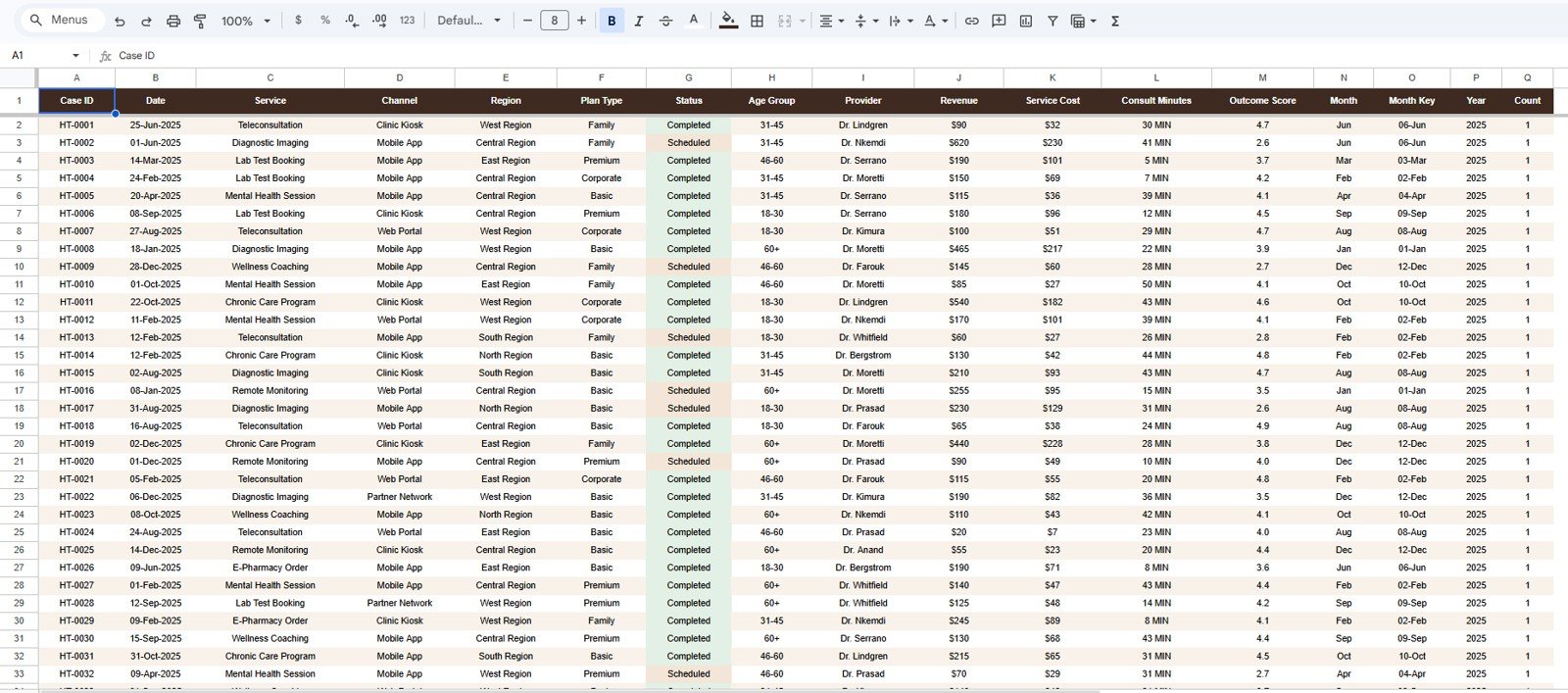
Task: Insert a link
Action: [x=971, y=21]
